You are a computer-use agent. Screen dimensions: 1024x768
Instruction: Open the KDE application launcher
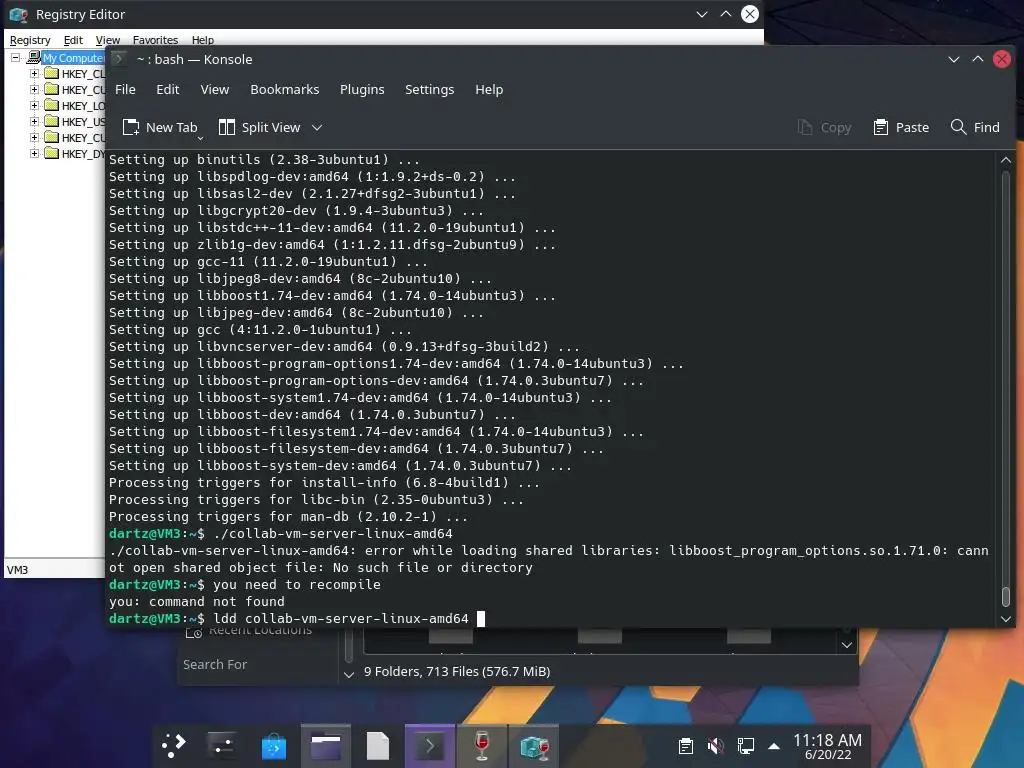coord(174,745)
